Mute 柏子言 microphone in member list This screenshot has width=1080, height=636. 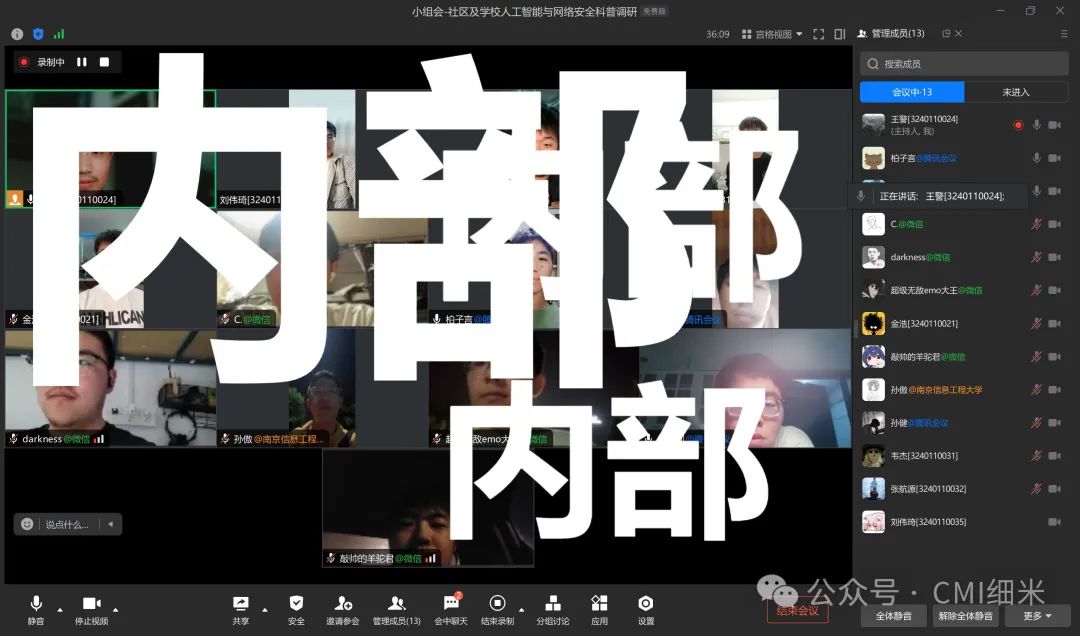(x=1037, y=158)
